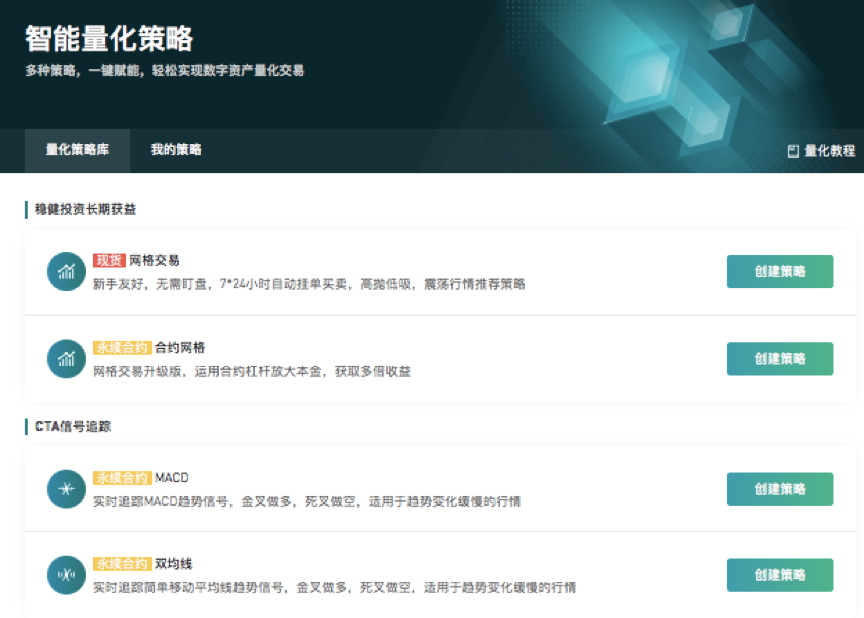
Task: Switch to the 量化策略库 tab
Action: click(x=77, y=150)
